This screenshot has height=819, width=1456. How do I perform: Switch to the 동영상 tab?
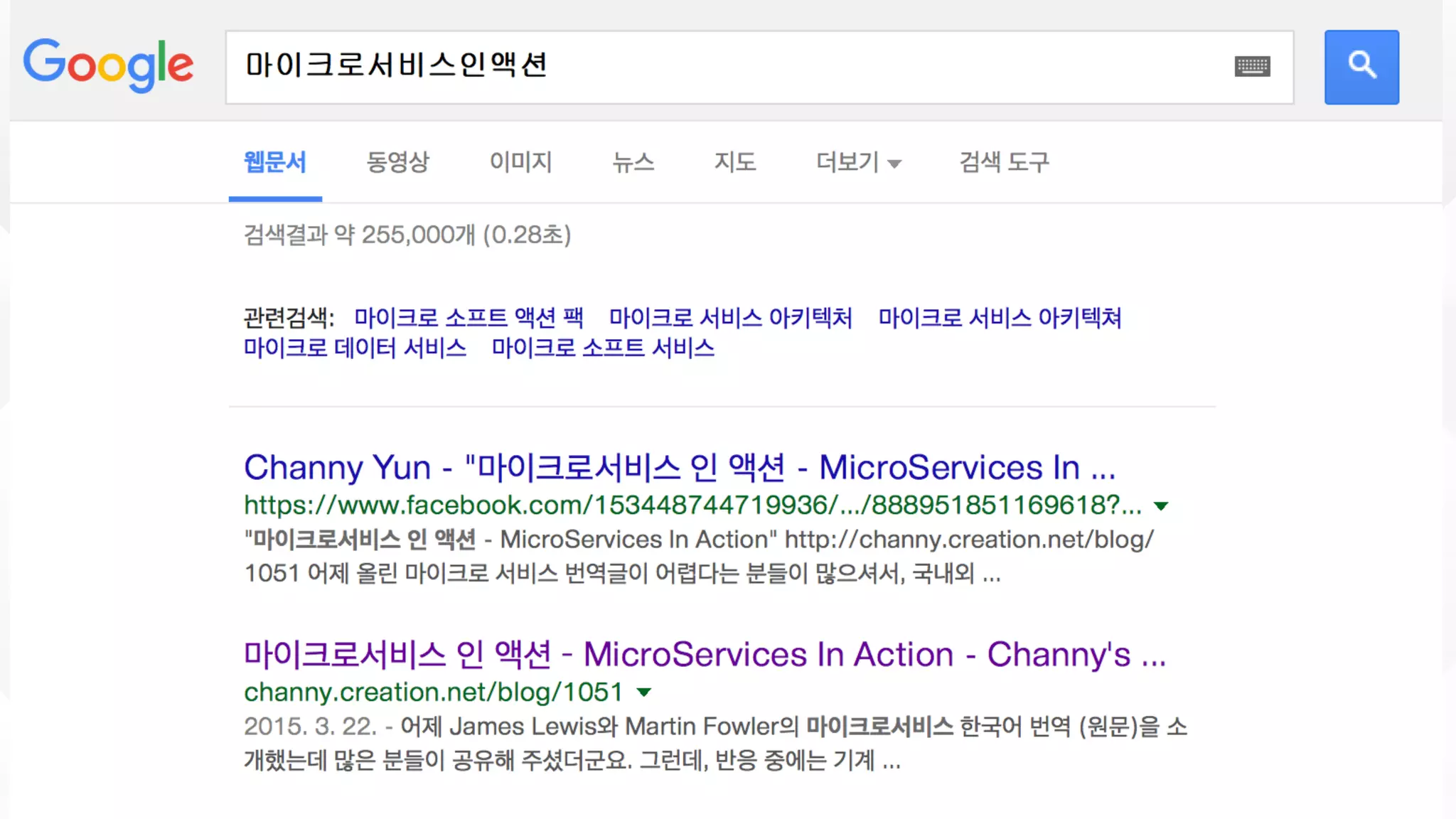397,162
